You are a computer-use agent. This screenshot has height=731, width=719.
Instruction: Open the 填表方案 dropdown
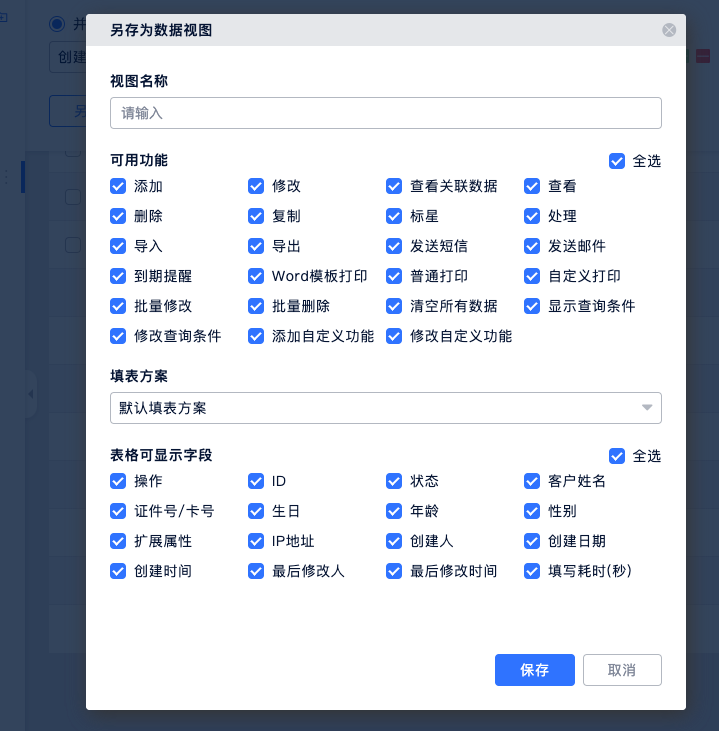click(x=385, y=408)
